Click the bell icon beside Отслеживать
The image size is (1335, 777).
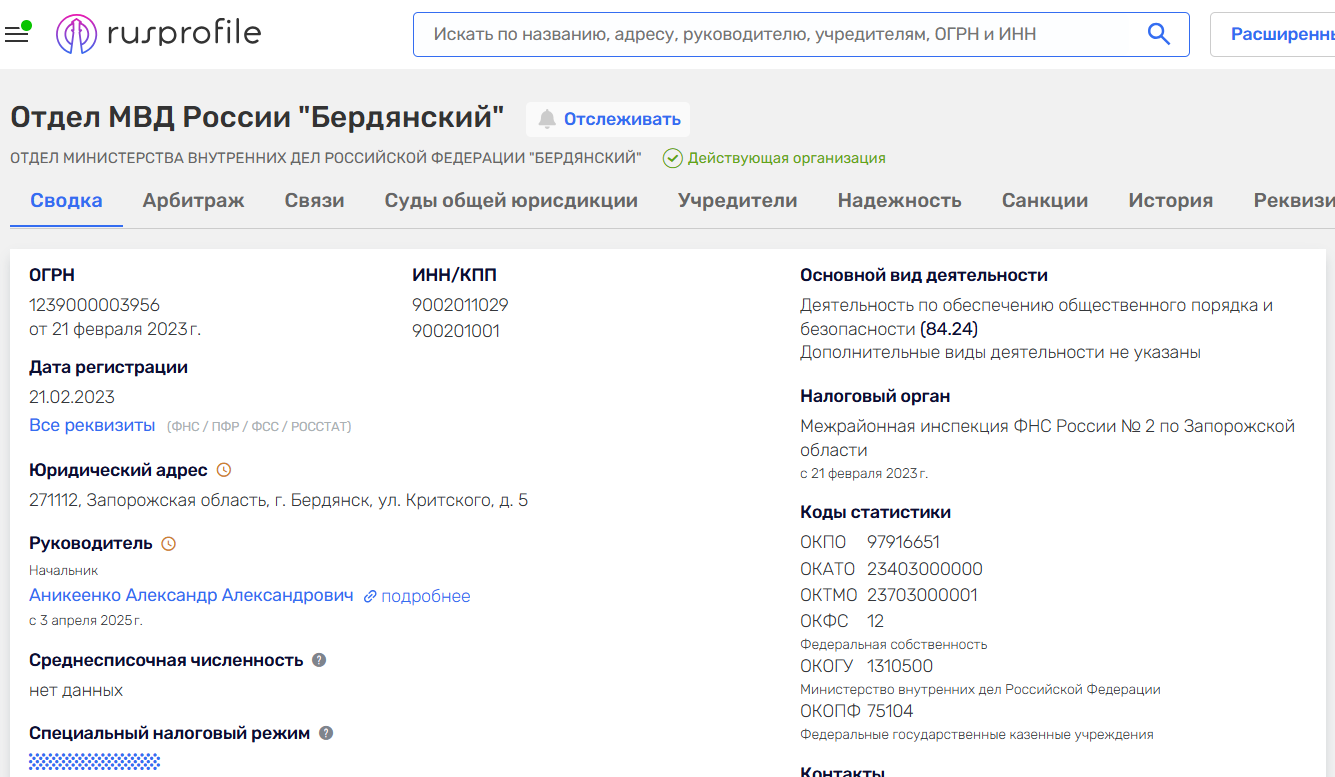546,119
